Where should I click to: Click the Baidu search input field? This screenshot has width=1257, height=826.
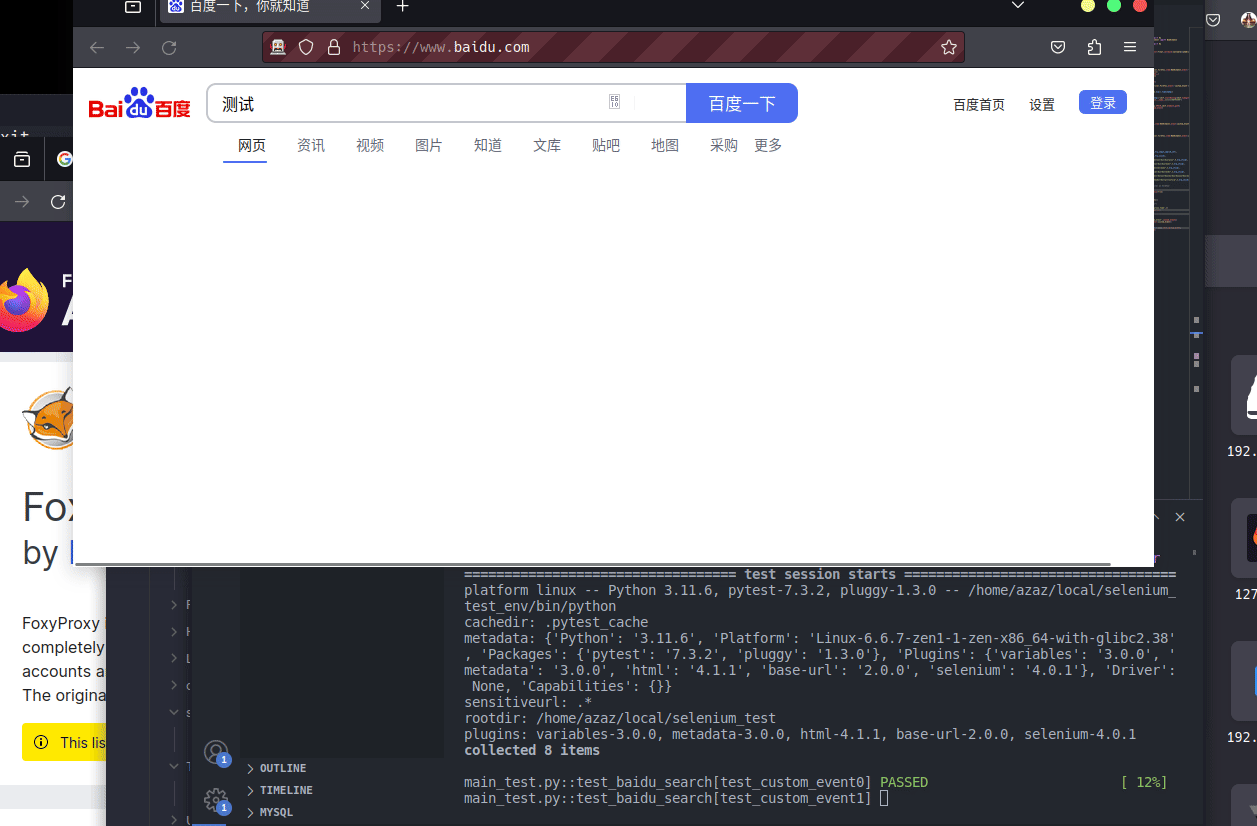[410, 103]
